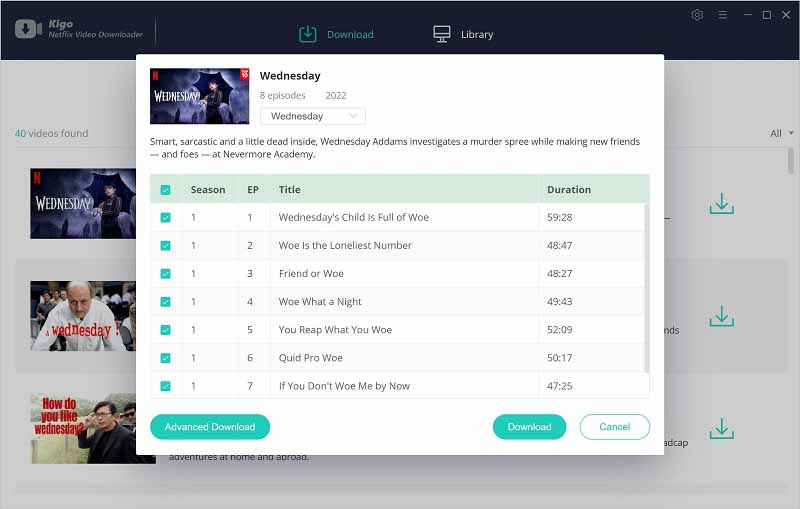The image size is (800, 509).
Task: Click the green Download button in dialog
Action: coord(529,427)
